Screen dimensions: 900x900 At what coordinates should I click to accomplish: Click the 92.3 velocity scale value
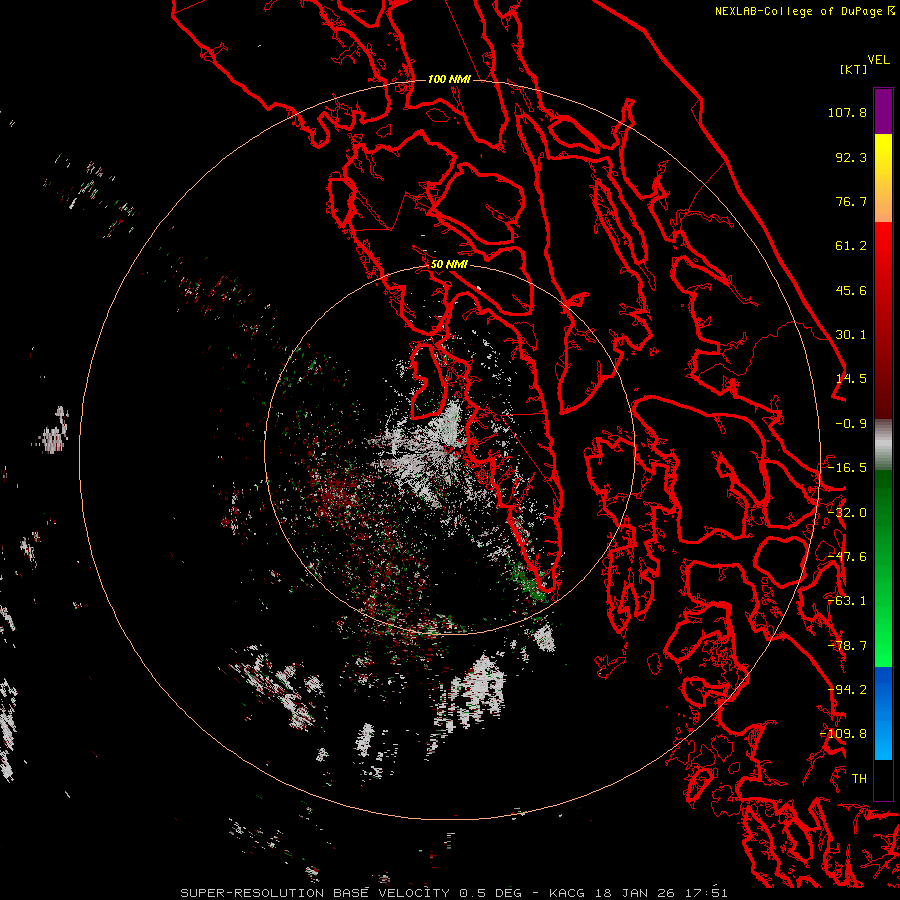851,157
